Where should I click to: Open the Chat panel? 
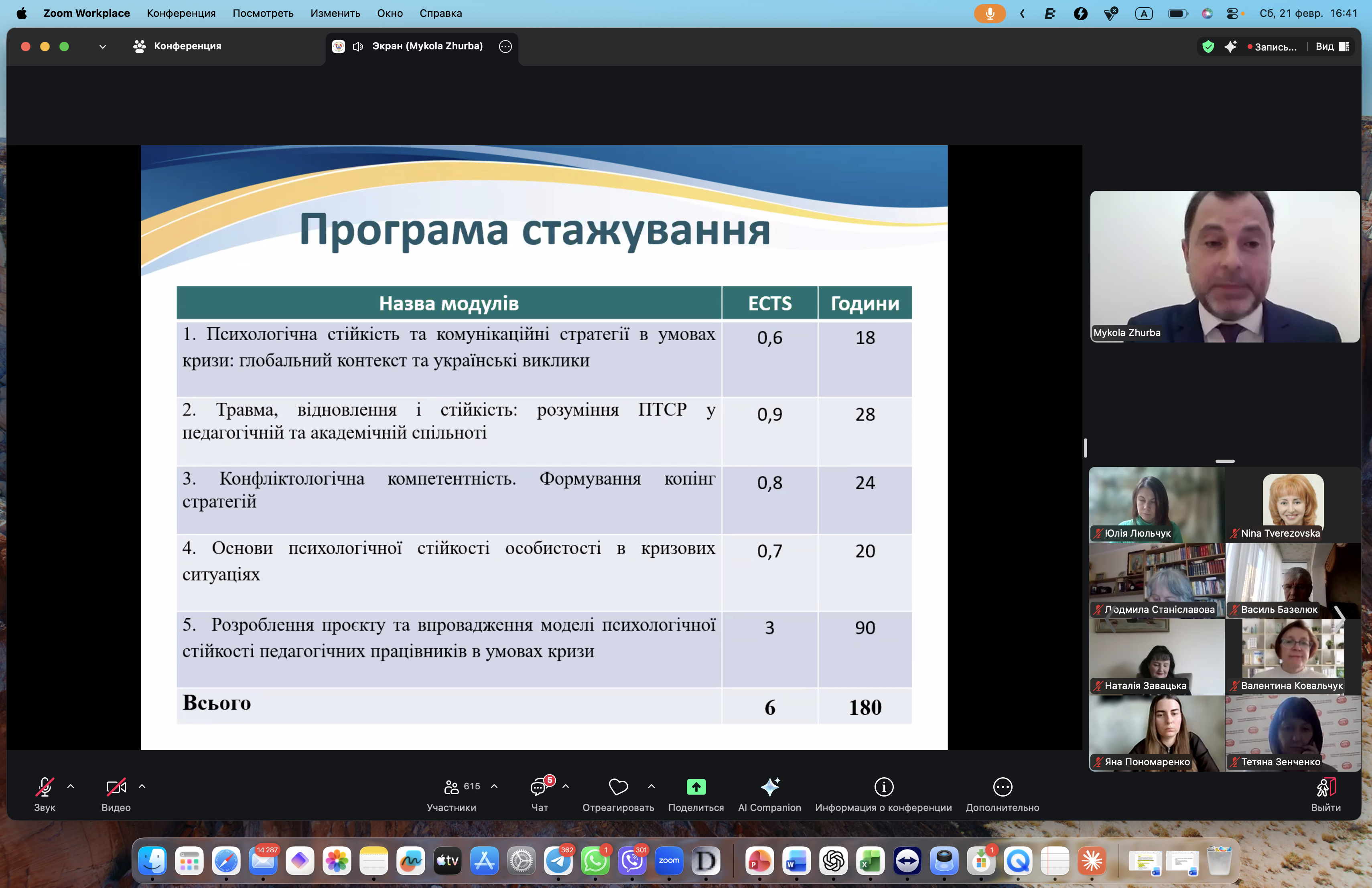(538, 788)
